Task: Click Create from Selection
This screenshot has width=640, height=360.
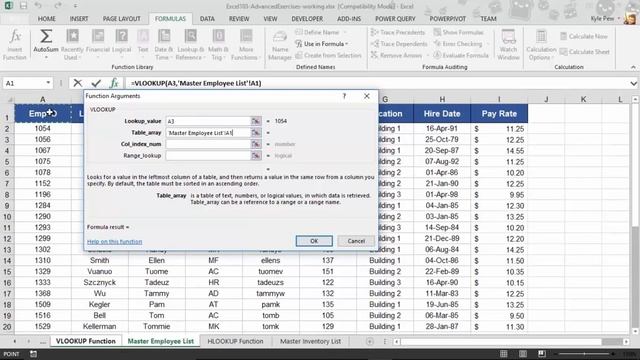Action: (x=328, y=55)
